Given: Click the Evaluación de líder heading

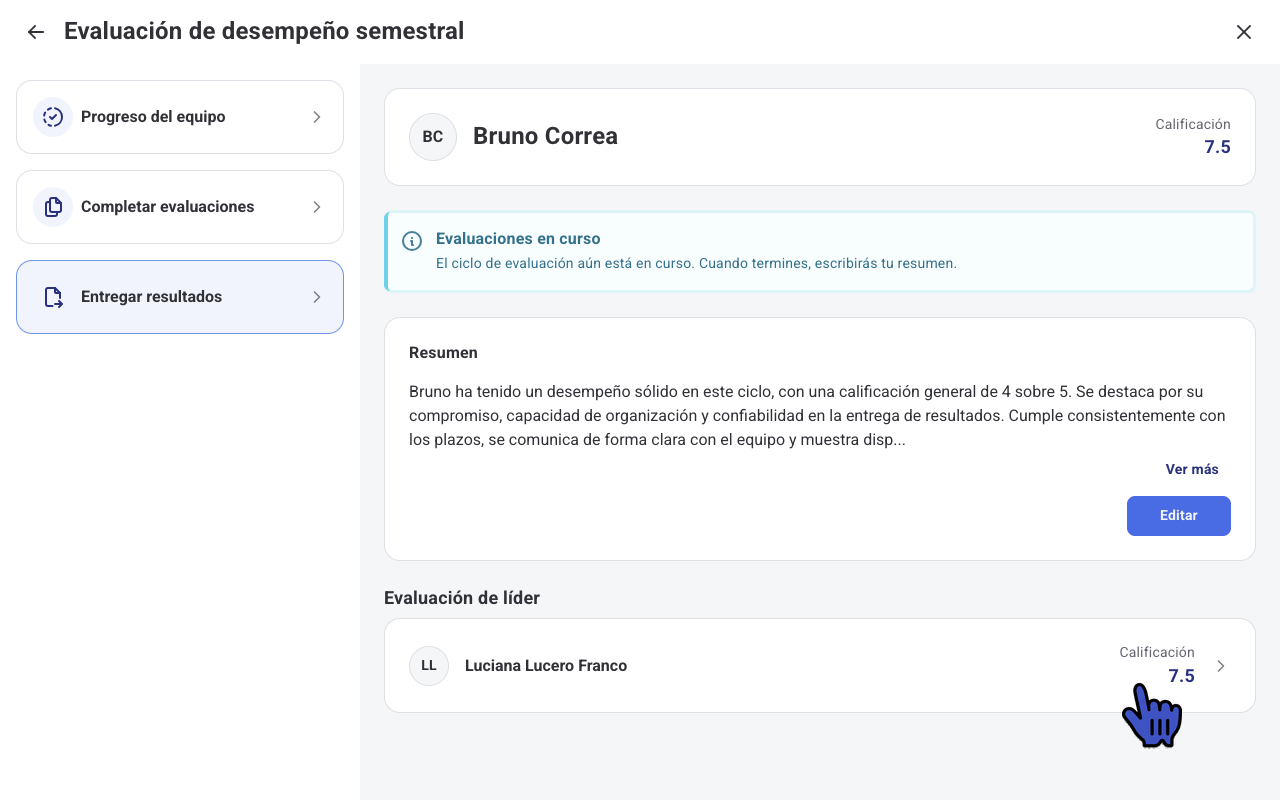Looking at the screenshot, I should [x=462, y=598].
